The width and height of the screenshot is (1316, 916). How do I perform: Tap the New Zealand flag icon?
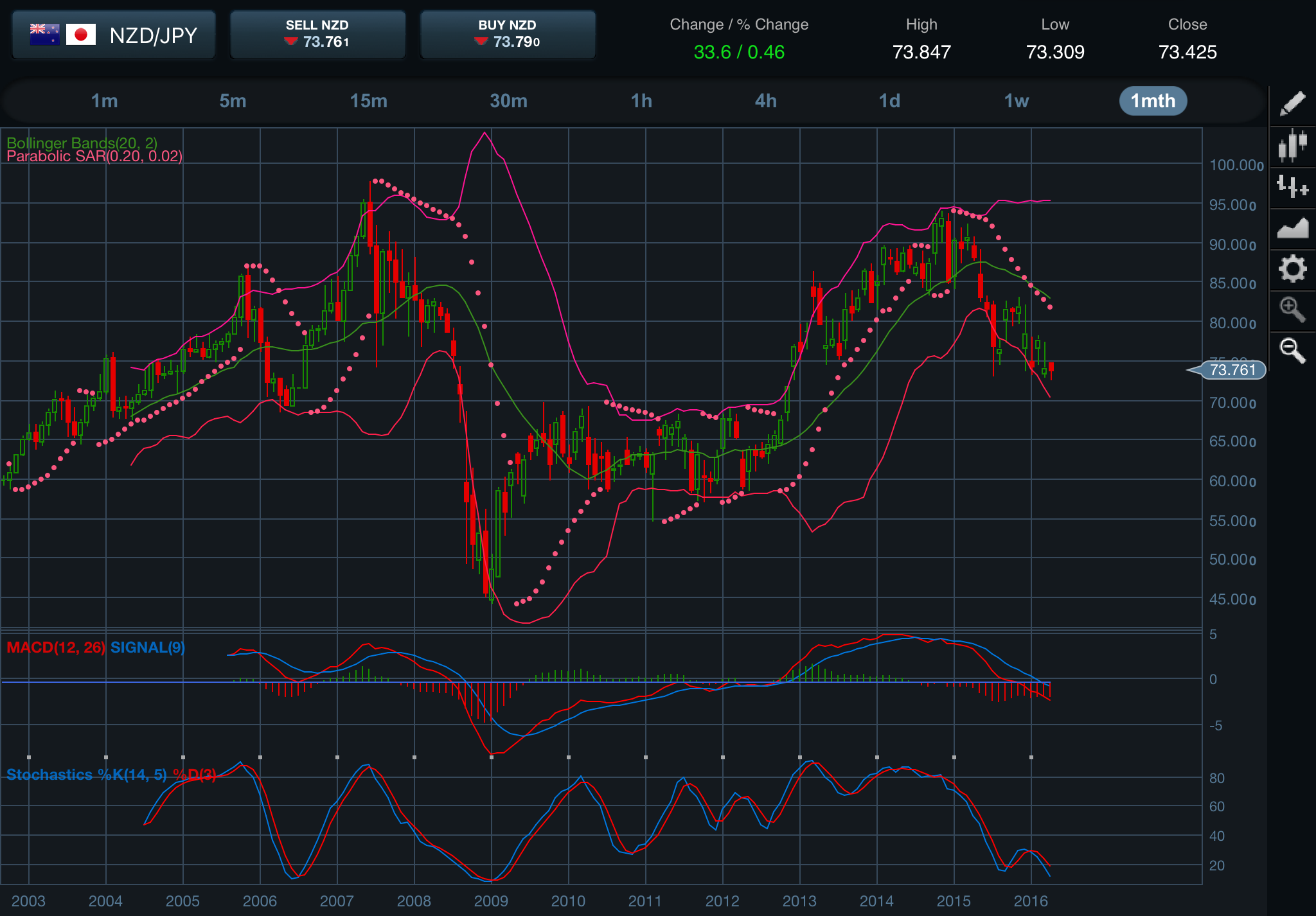coord(45,34)
